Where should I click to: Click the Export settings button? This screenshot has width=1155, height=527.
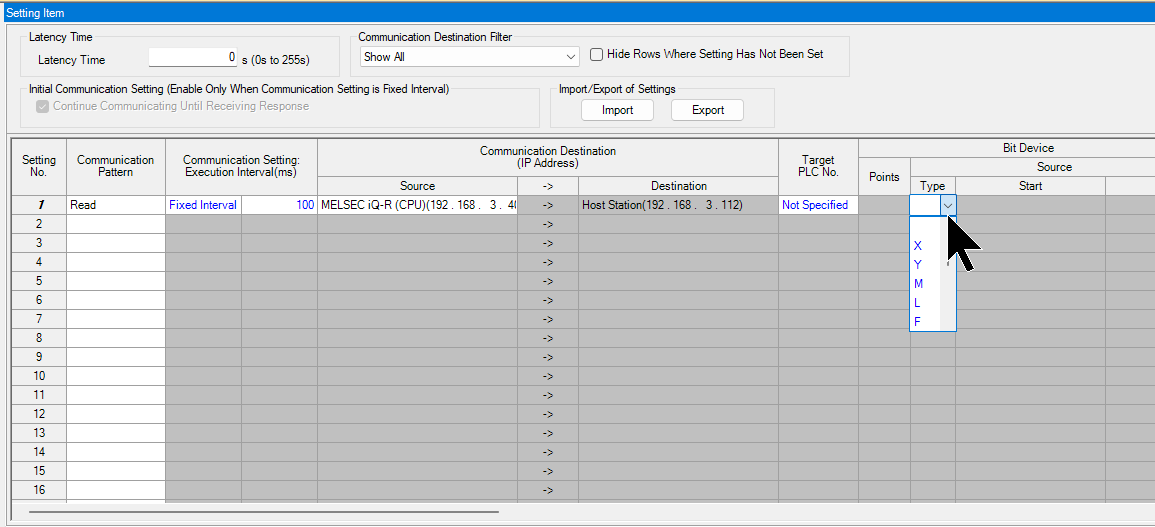coord(708,110)
